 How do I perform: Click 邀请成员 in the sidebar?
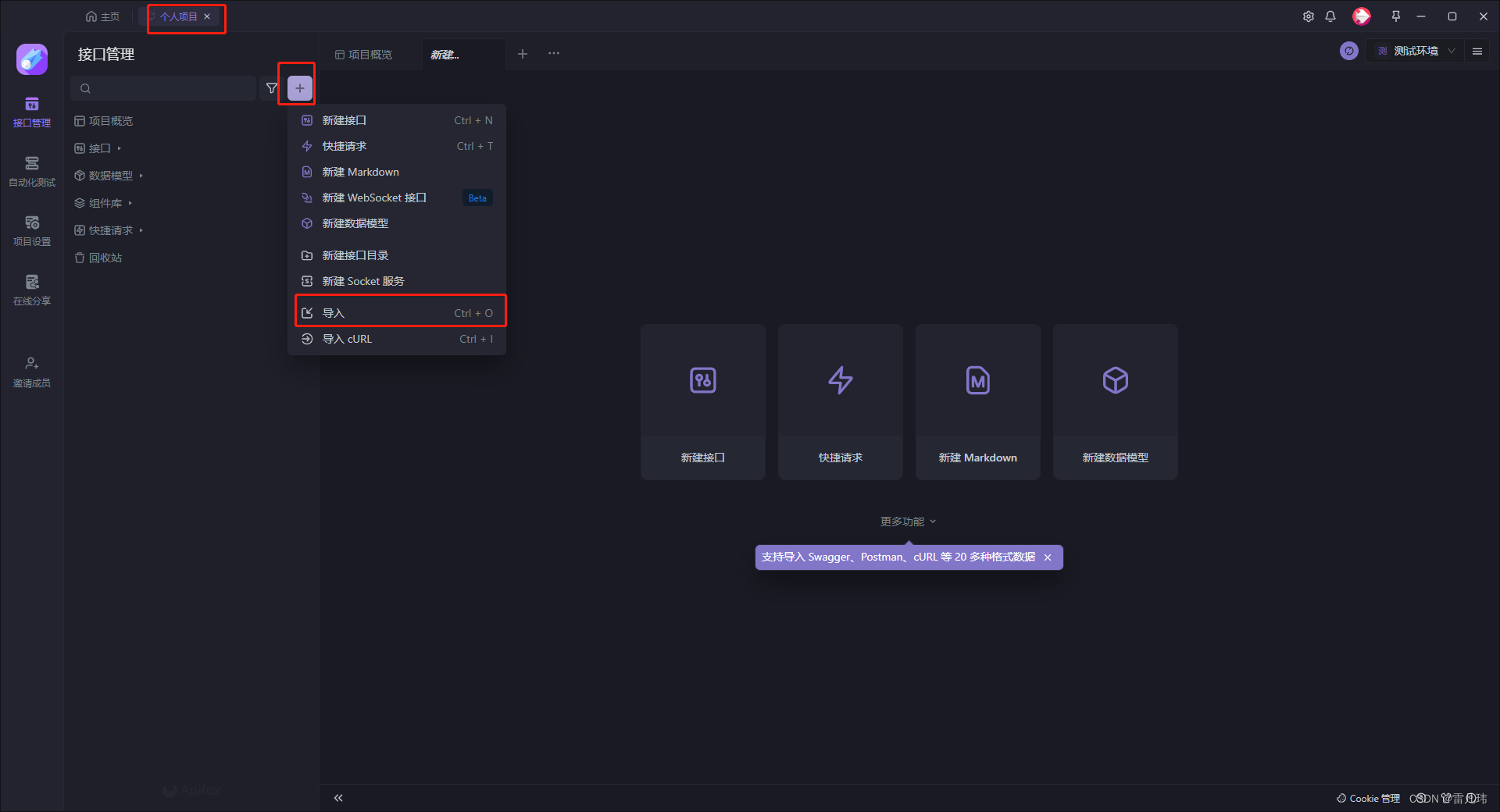pos(32,373)
